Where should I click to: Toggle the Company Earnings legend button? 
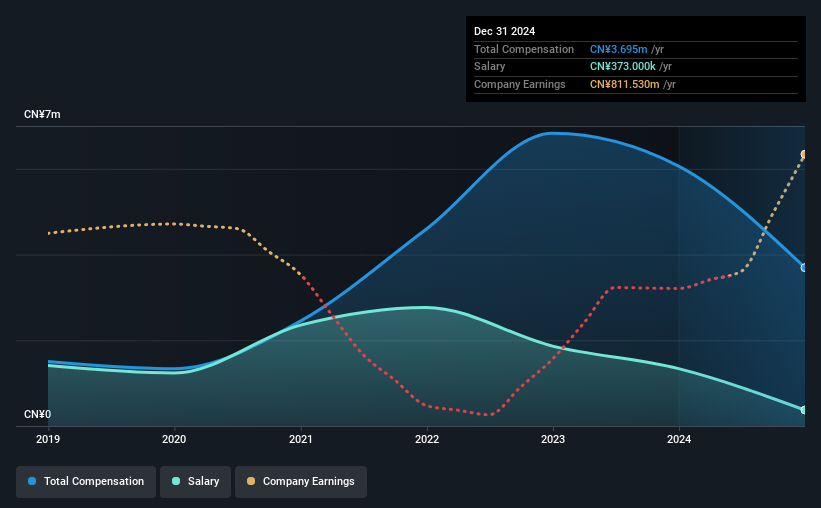[301, 482]
